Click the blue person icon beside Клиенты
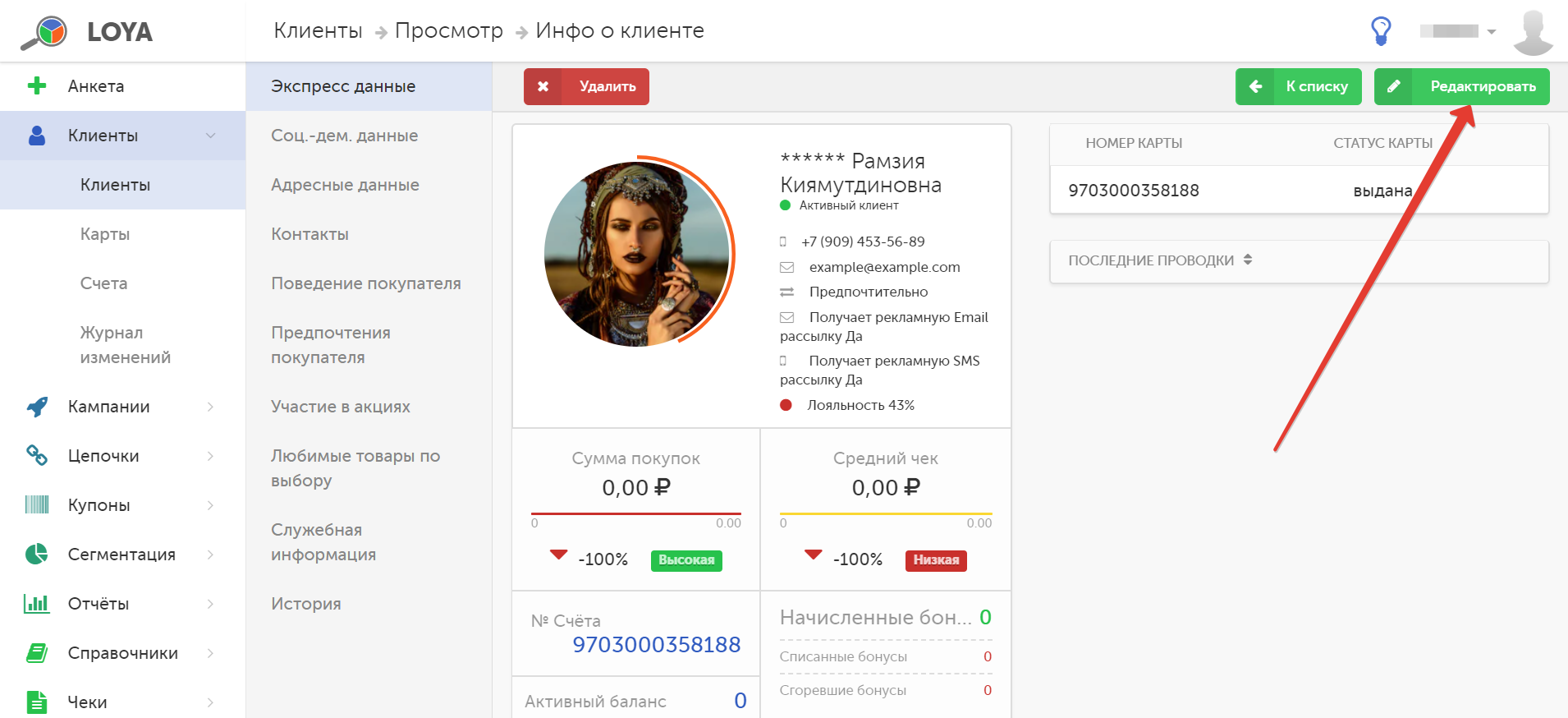Viewport: 1568px width, 718px height. 37,136
